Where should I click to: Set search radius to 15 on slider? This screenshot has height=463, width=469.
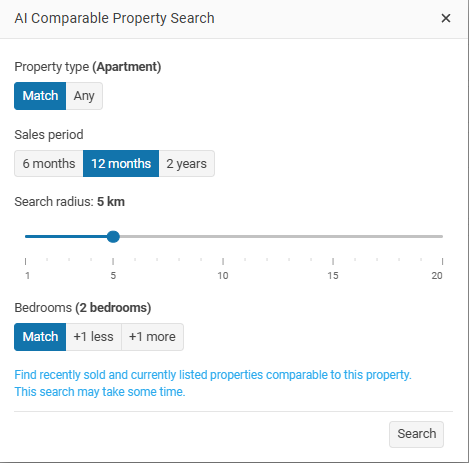[333, 237]
